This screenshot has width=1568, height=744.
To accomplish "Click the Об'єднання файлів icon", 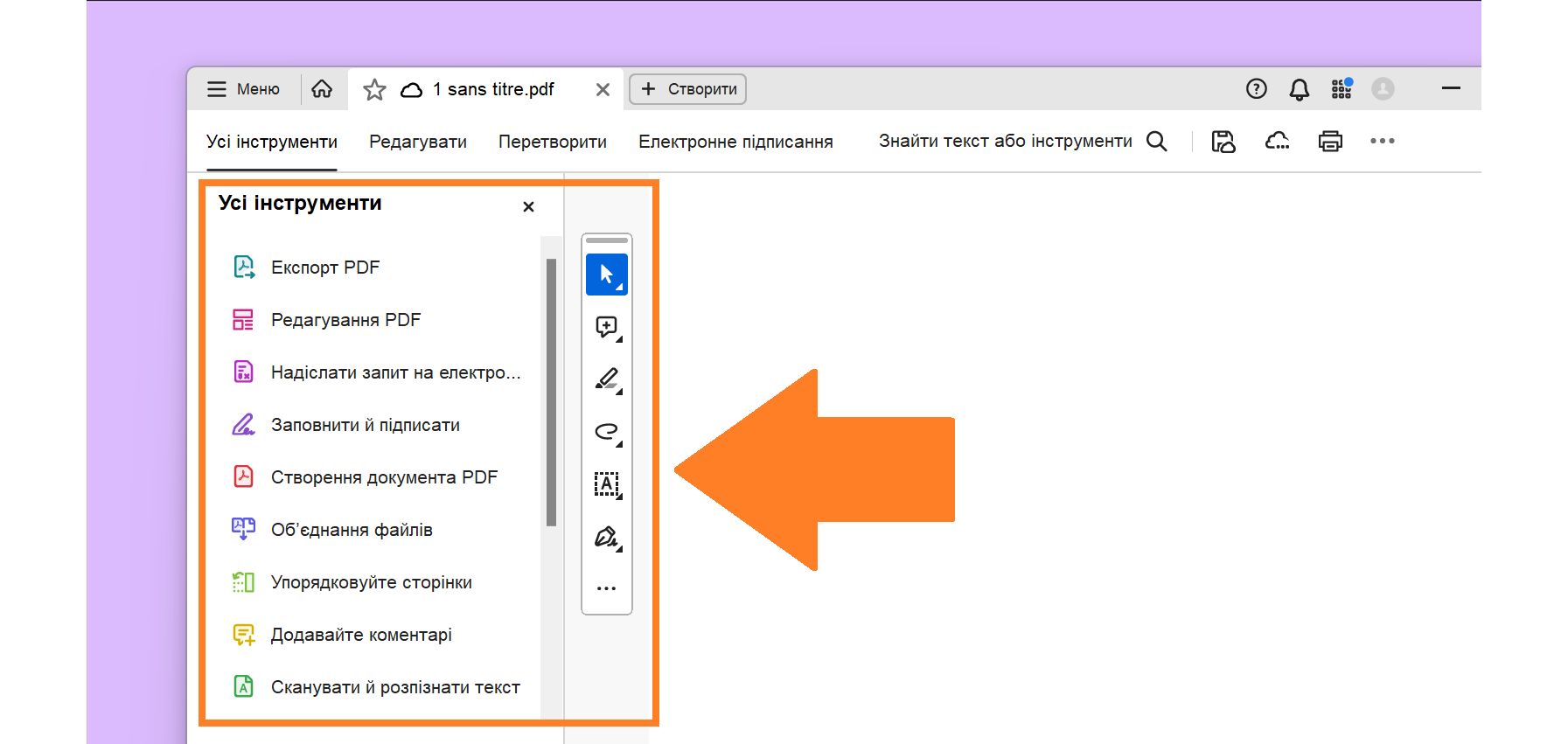I will pyautogui.click(x=243, y=529).
